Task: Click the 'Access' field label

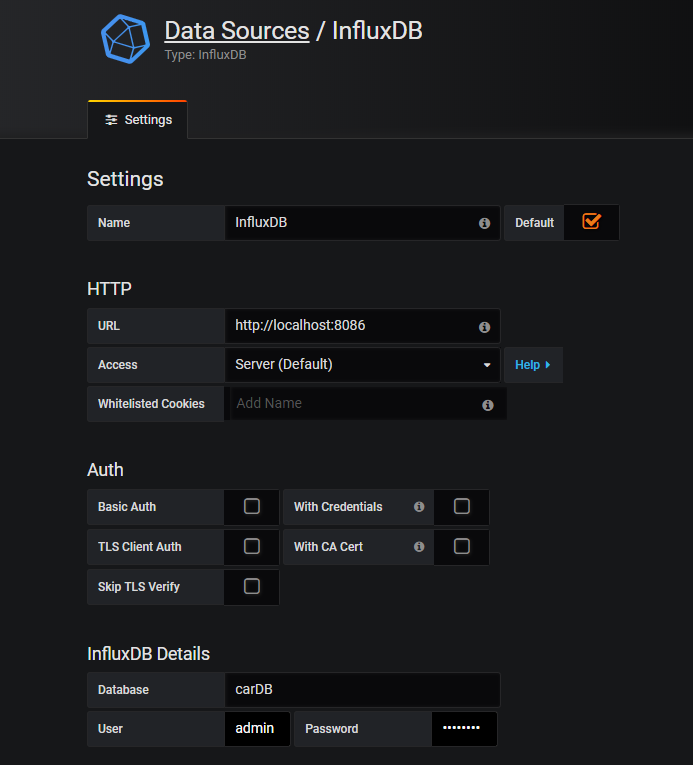Action: pyautogui.click(x=118, y=365)
